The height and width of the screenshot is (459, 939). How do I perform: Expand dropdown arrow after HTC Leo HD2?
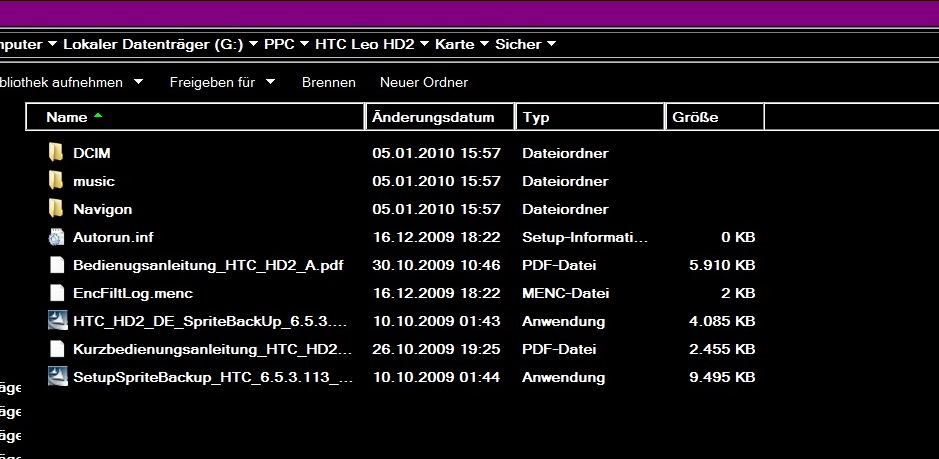[x=425, y=44]
